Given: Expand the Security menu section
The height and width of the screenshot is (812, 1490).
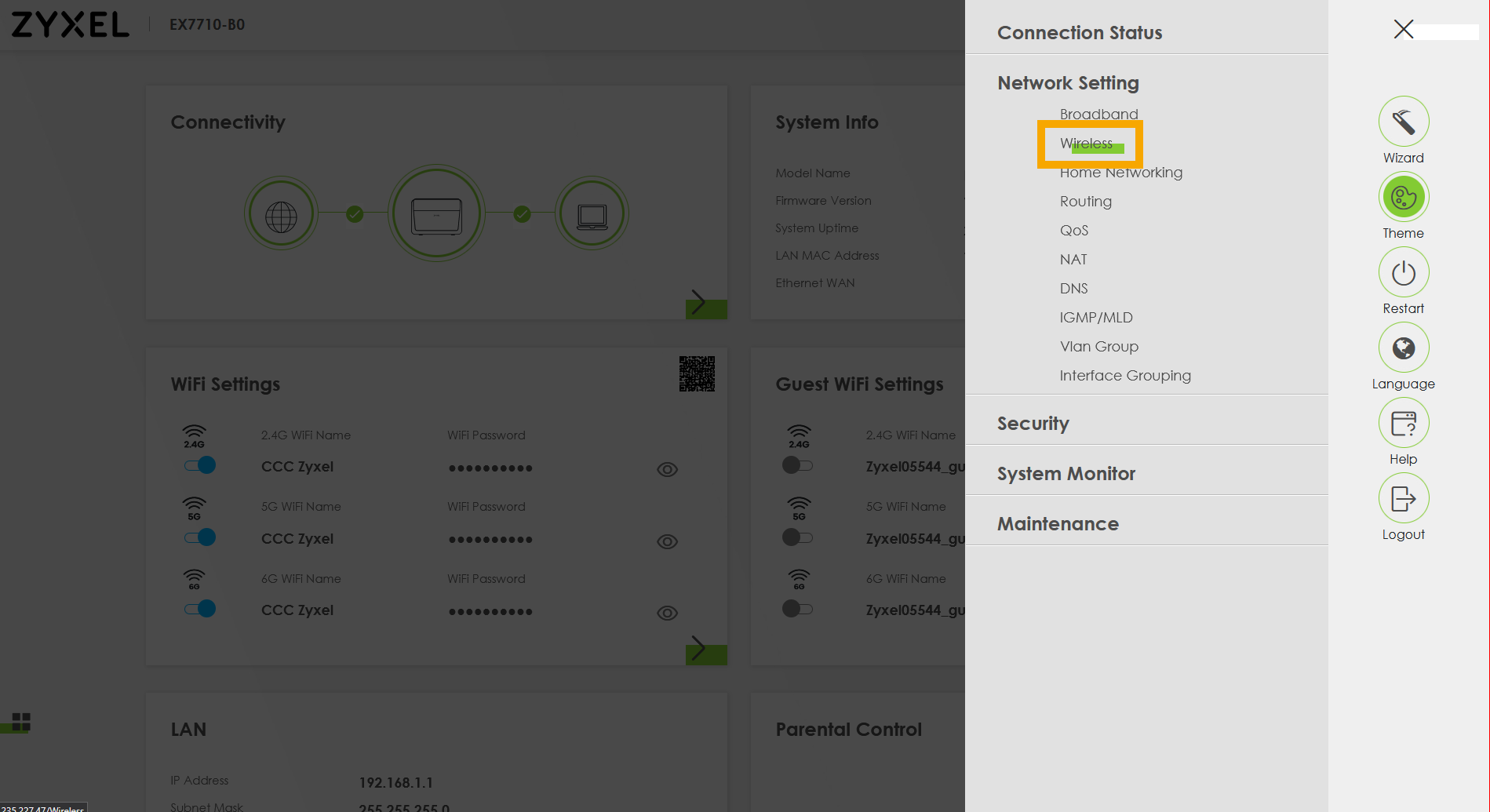Looking at the screenshot, I should 1033,424.
